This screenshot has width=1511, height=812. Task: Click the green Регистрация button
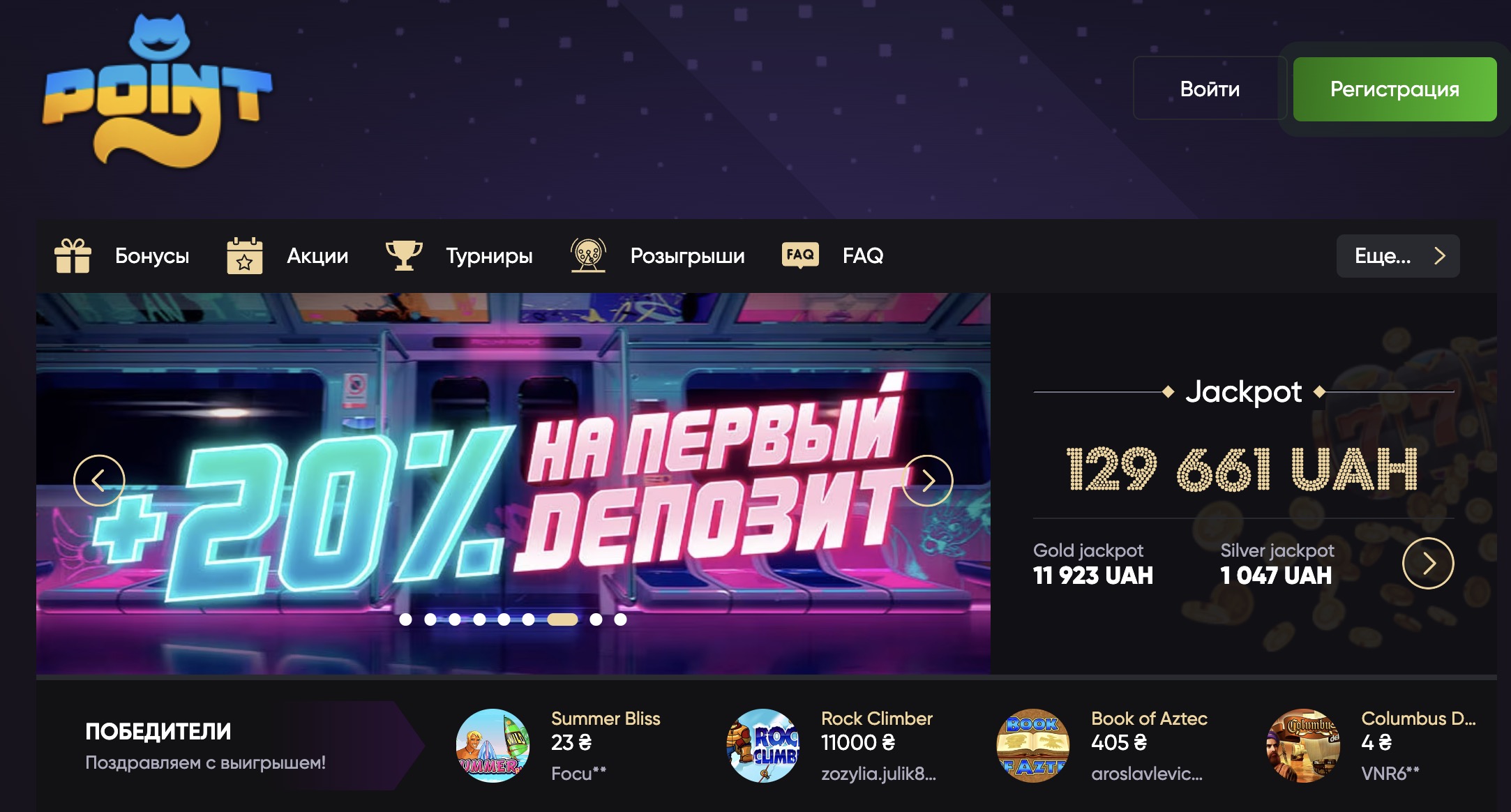pos(1395,89)
